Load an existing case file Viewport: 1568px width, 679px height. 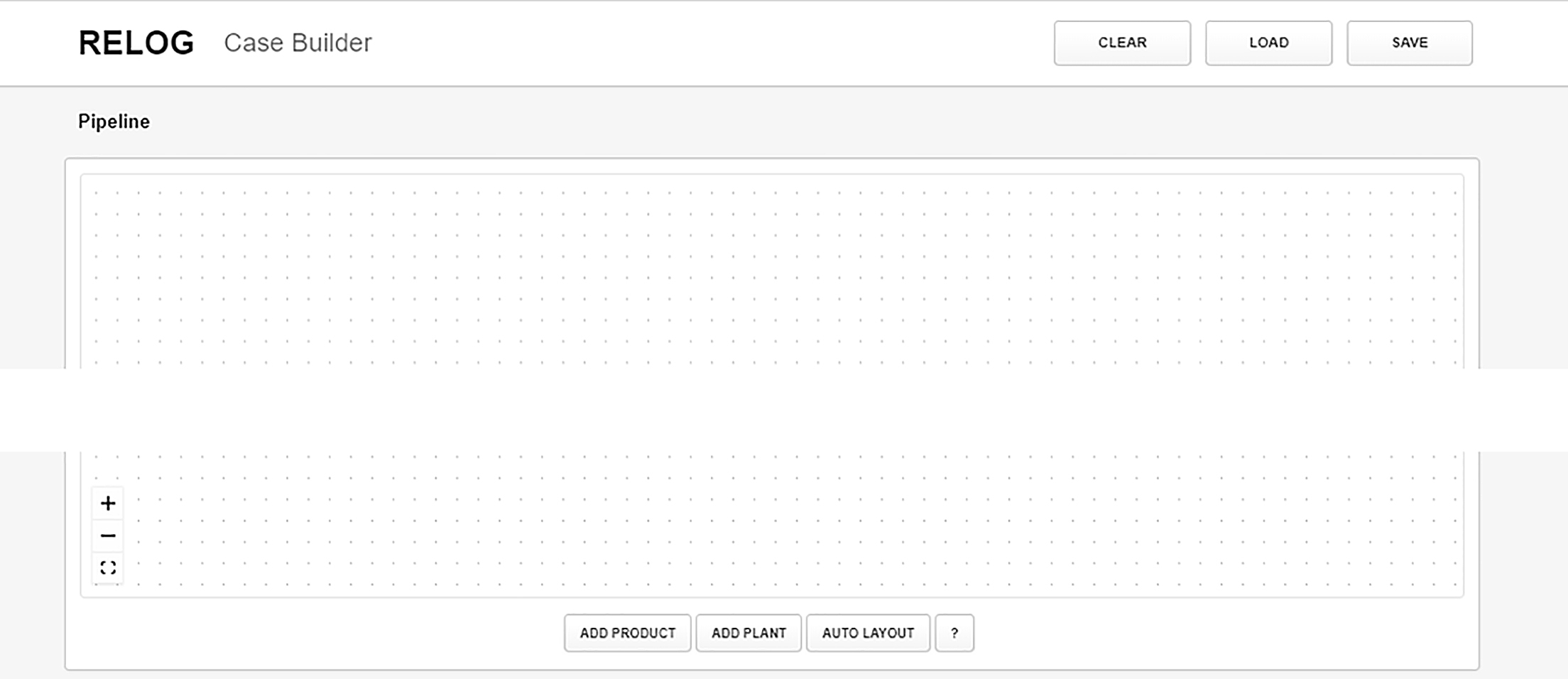coord(1268,43)
